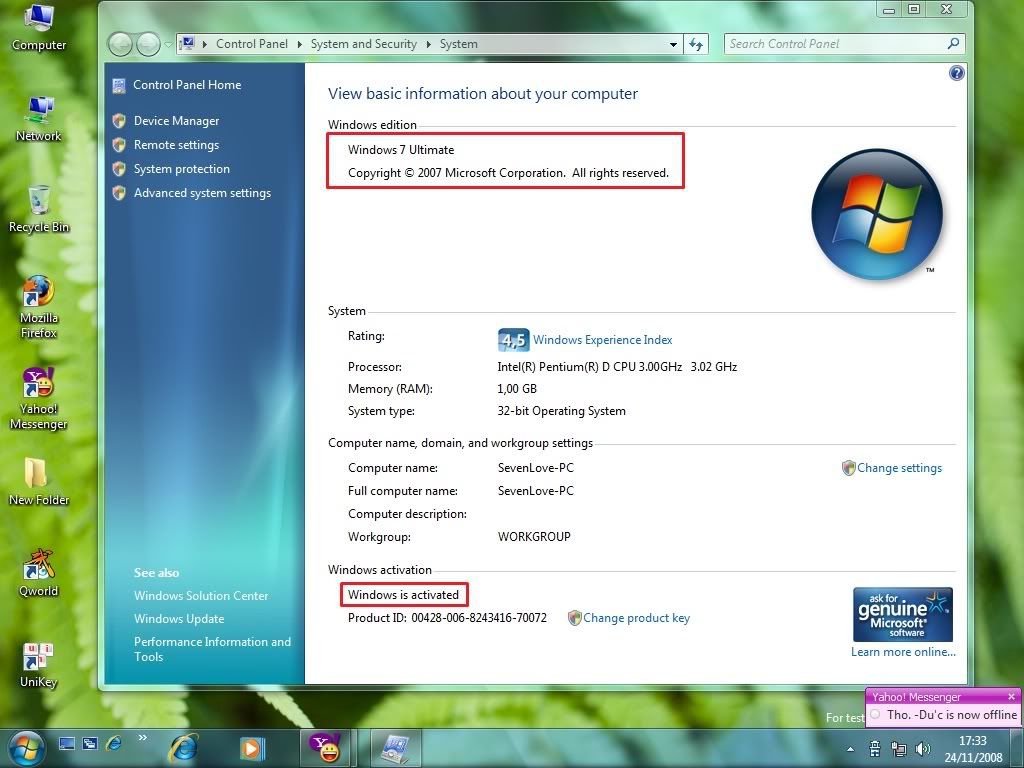The image size is (1024, 768).
Task: Close the Yahoo! Messenger notification popup
Action: pyautogui.click(x=1011, y=696)
